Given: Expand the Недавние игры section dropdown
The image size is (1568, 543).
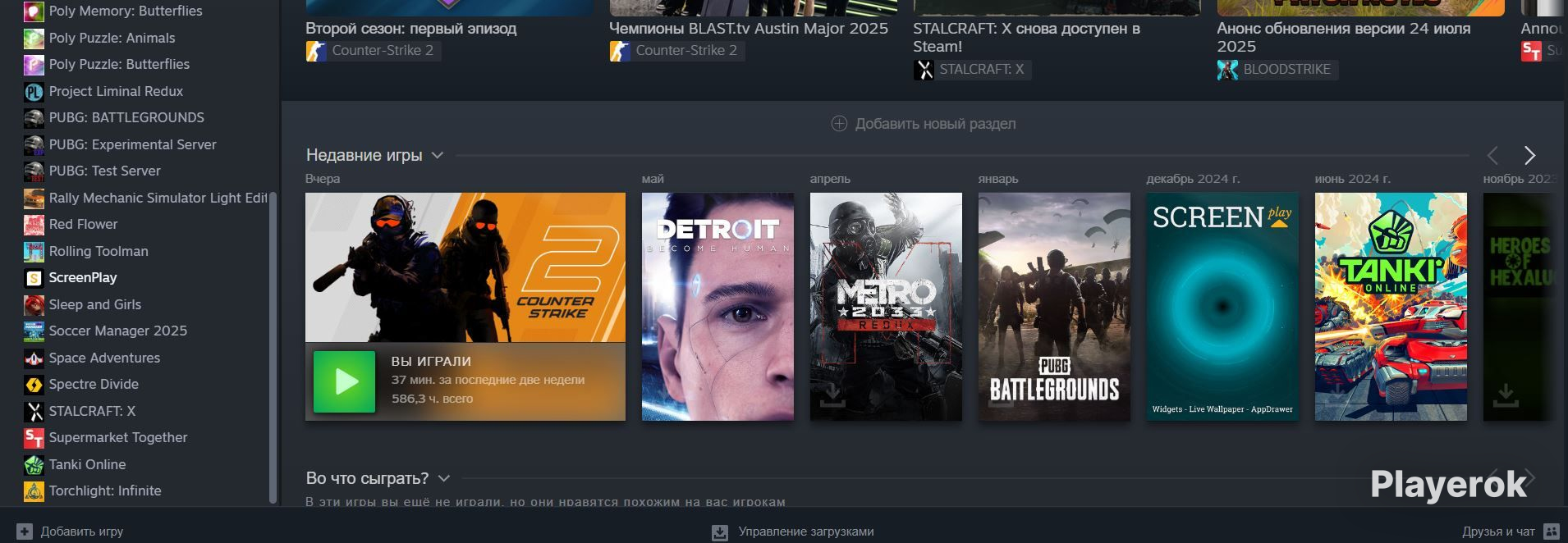Looking at the screenshot, I should (438, 155).
